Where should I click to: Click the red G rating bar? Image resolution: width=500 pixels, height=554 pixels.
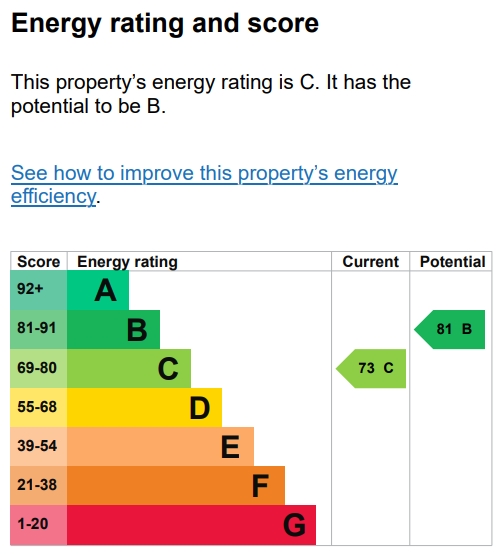[x=192, y=525]
